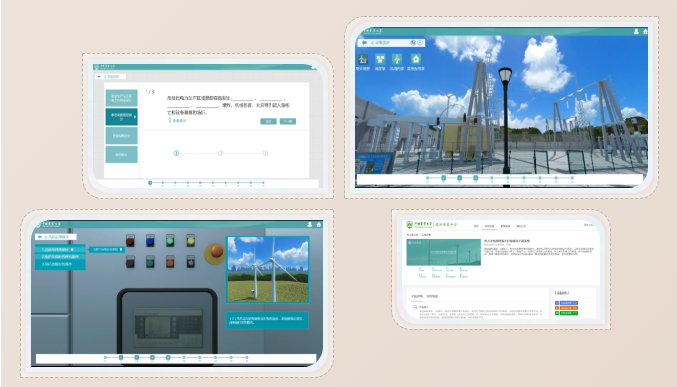Go home via control panel header icon
Image resolution: width=677 pixels, height=387 pixels.
[319, 225]
